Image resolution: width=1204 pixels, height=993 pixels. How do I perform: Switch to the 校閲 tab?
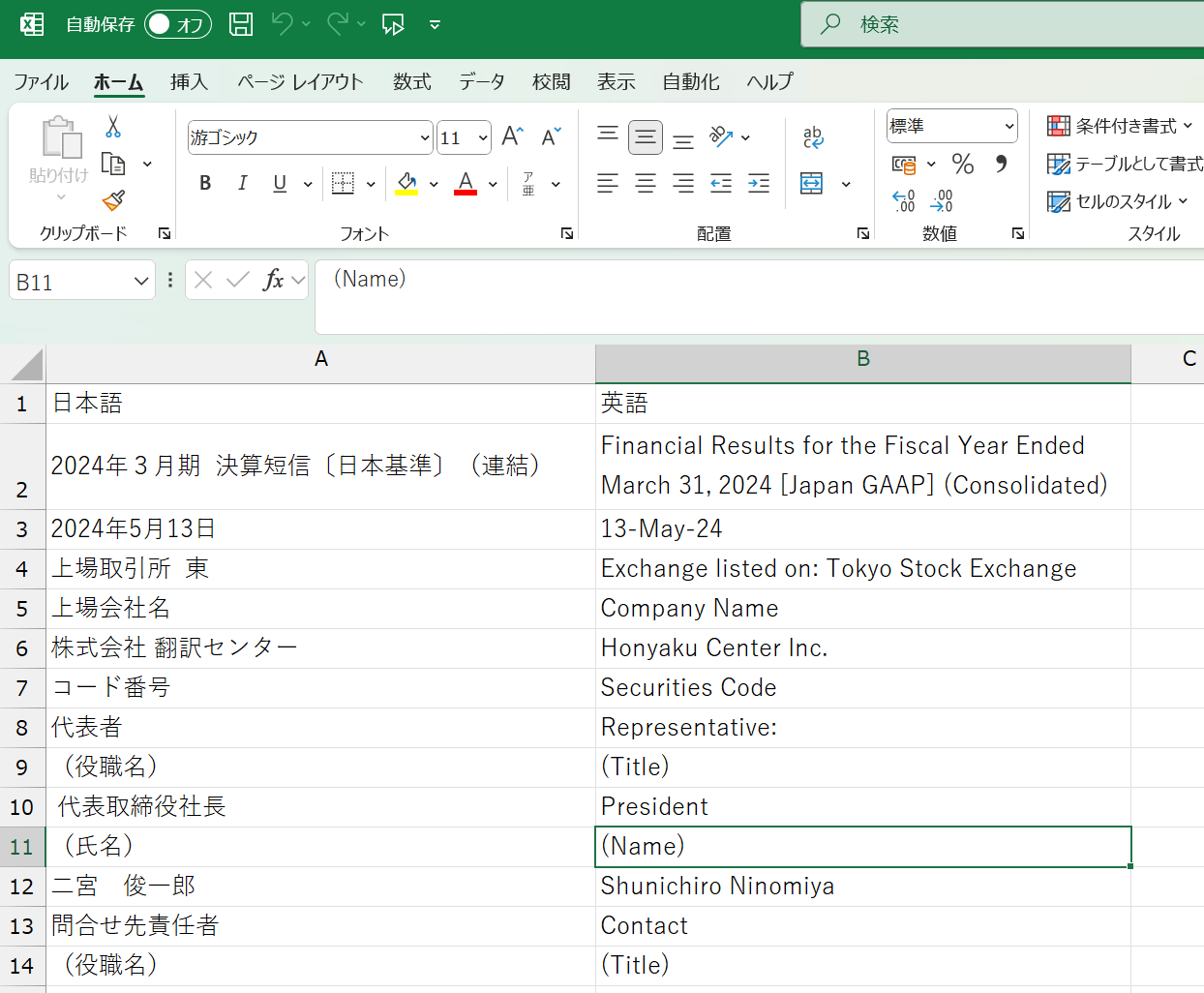(x=552, y=82)
